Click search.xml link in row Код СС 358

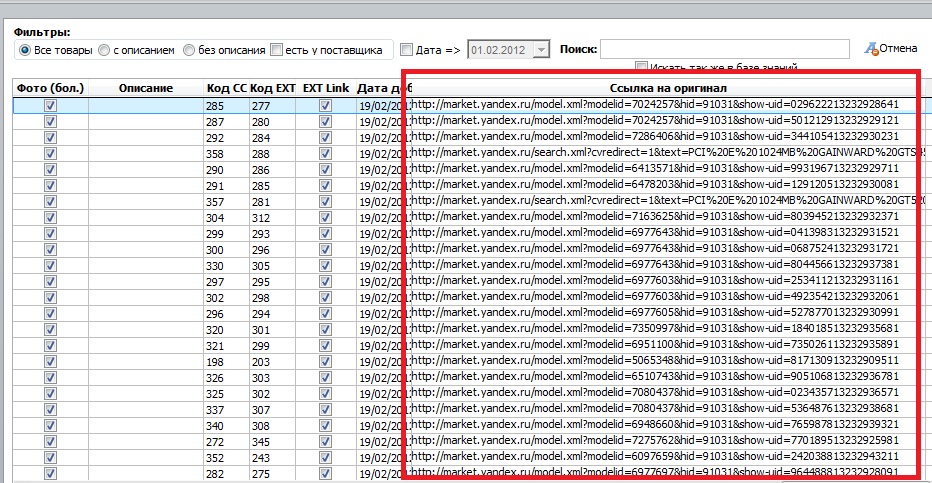pos(668,153)
